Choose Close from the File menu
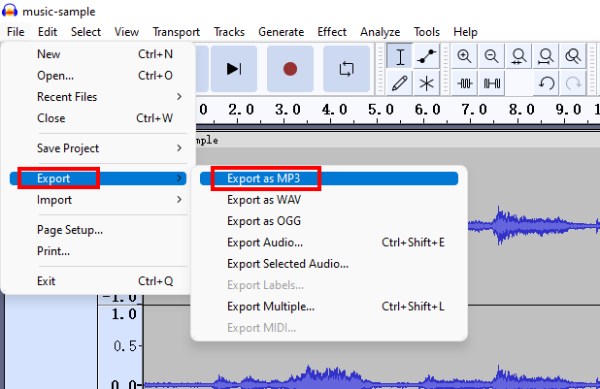This screenshot has height=389, width=600. 98,118
